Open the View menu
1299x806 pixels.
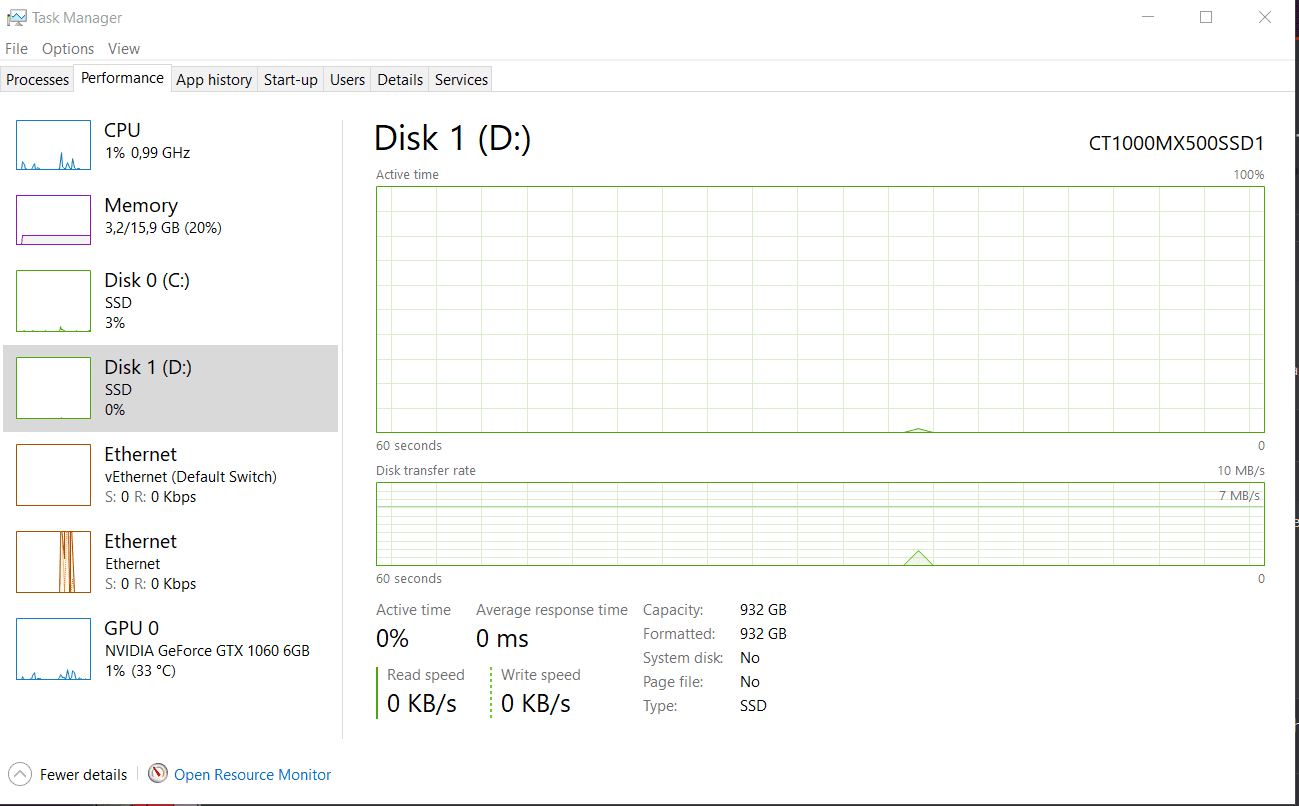coord(124,49)
